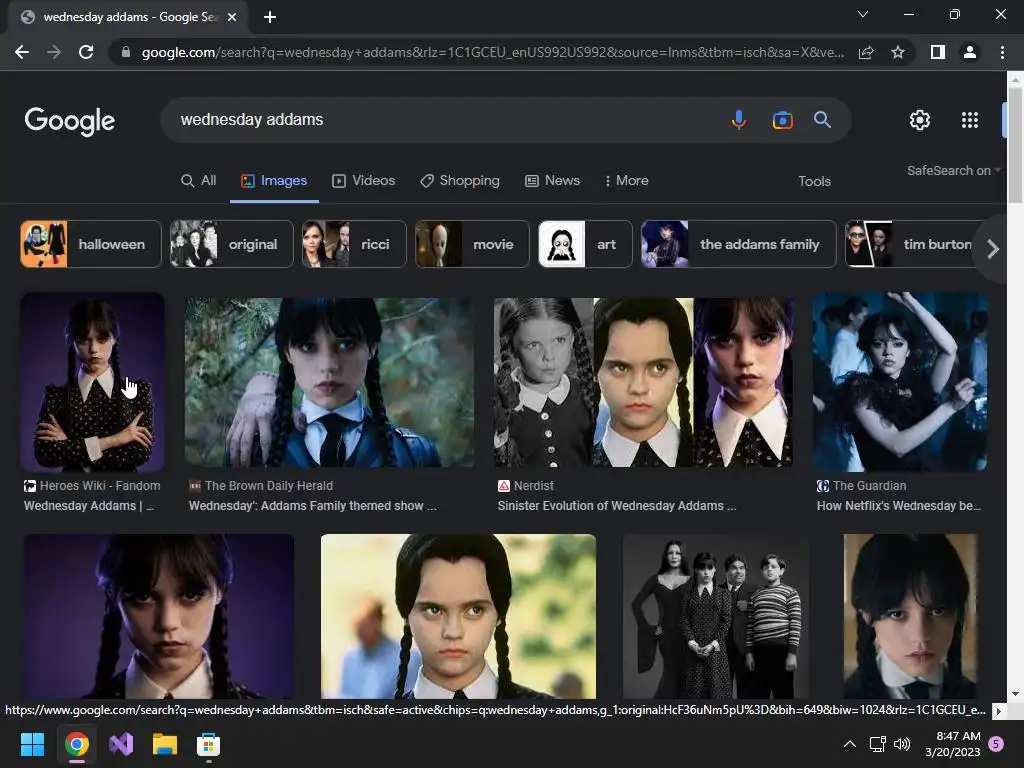
Task: Open Google quick settings gear
Action: click(920, 120)
